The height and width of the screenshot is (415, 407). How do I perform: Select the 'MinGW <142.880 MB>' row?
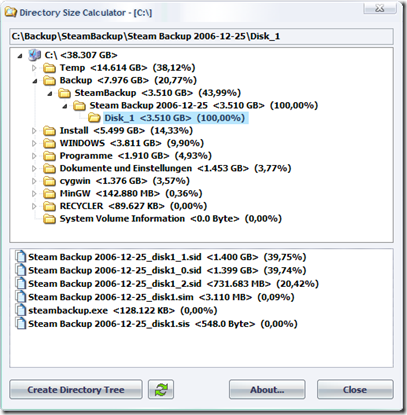point(131,194)
